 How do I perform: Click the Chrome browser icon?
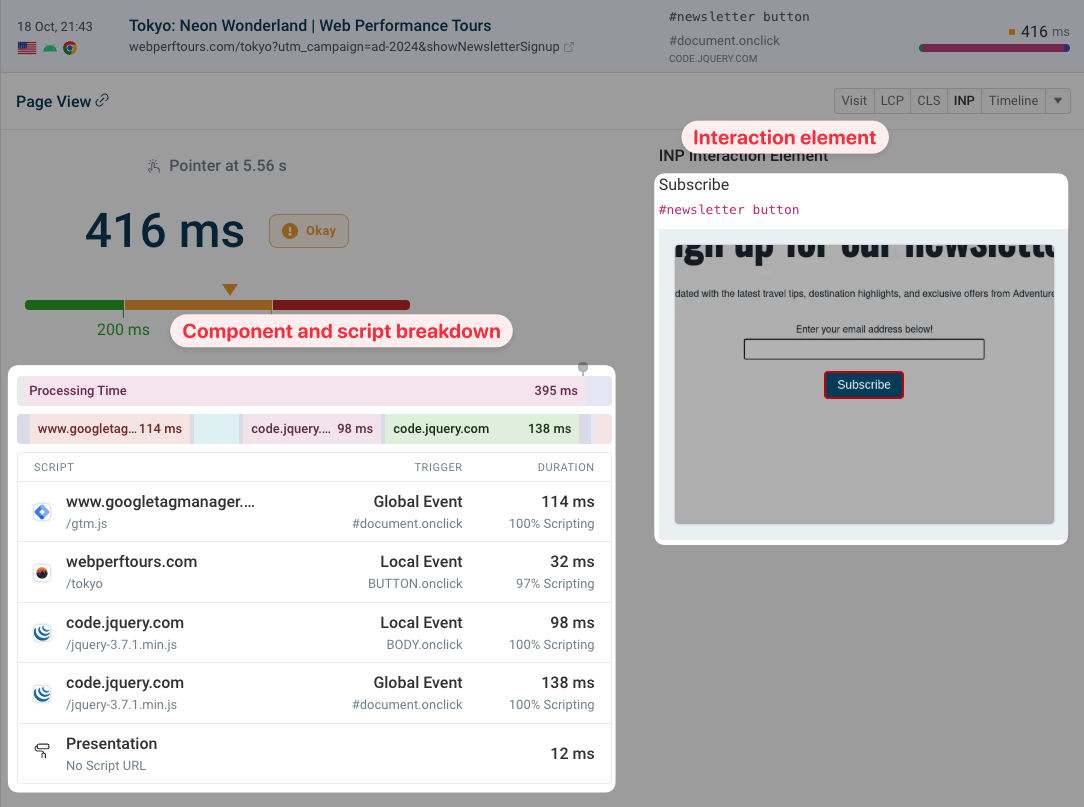[x=69, y=47]
